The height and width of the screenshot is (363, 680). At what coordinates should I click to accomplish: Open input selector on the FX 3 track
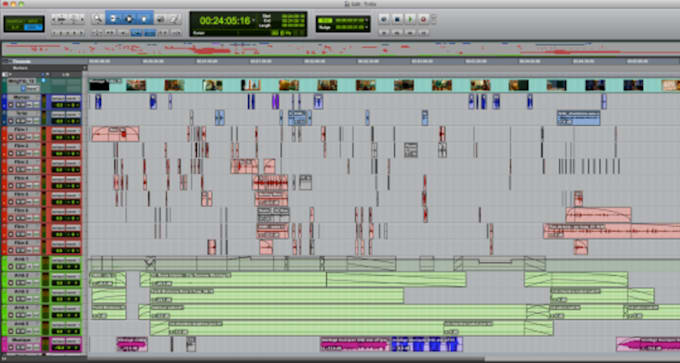(x=58, y=163)
